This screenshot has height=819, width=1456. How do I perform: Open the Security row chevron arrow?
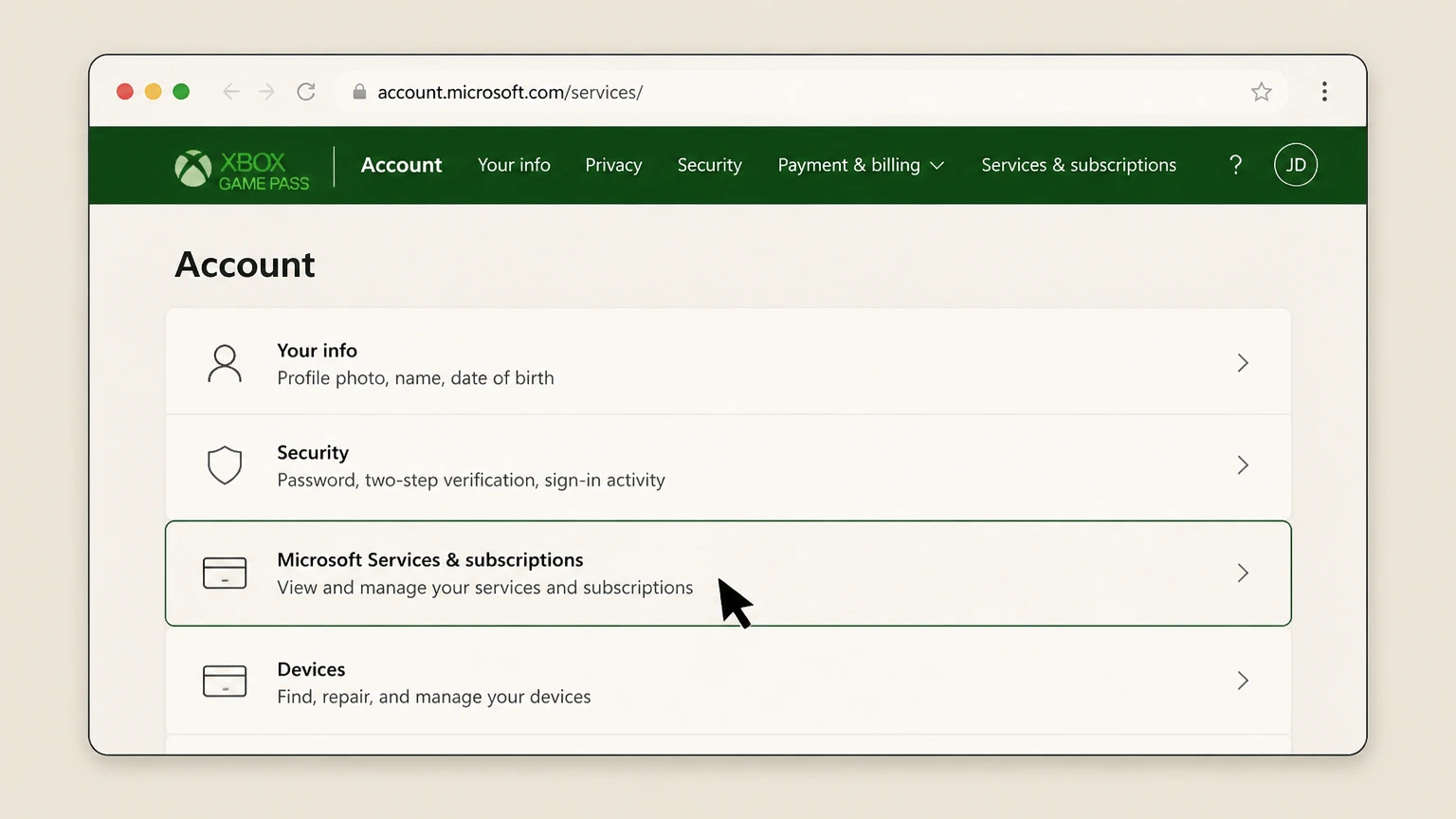(1243, 465)
